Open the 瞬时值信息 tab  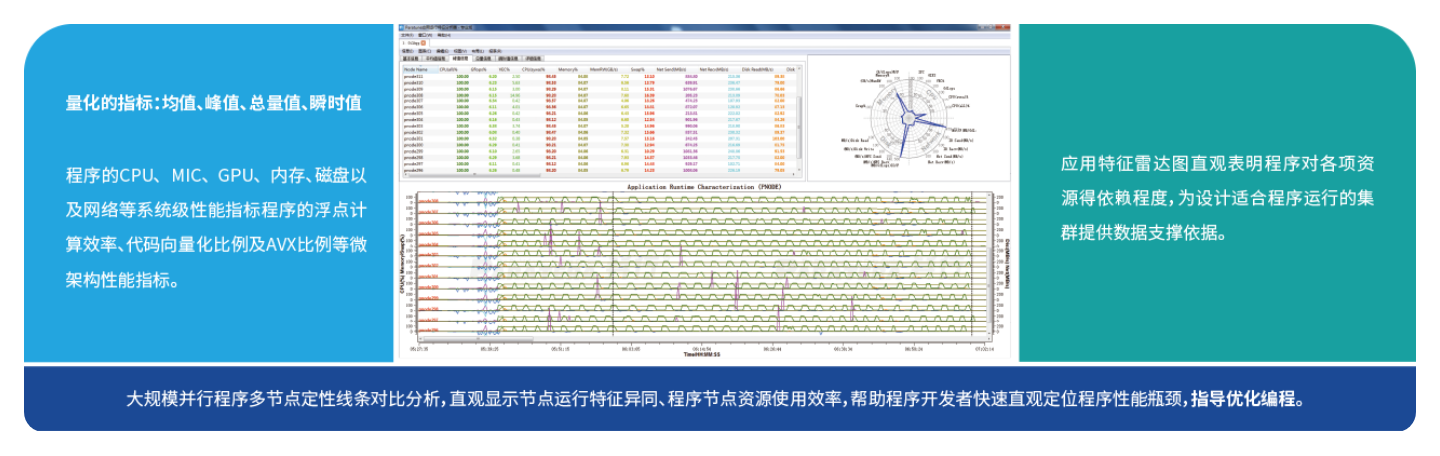pyautogui.click(x=510, y=59)
